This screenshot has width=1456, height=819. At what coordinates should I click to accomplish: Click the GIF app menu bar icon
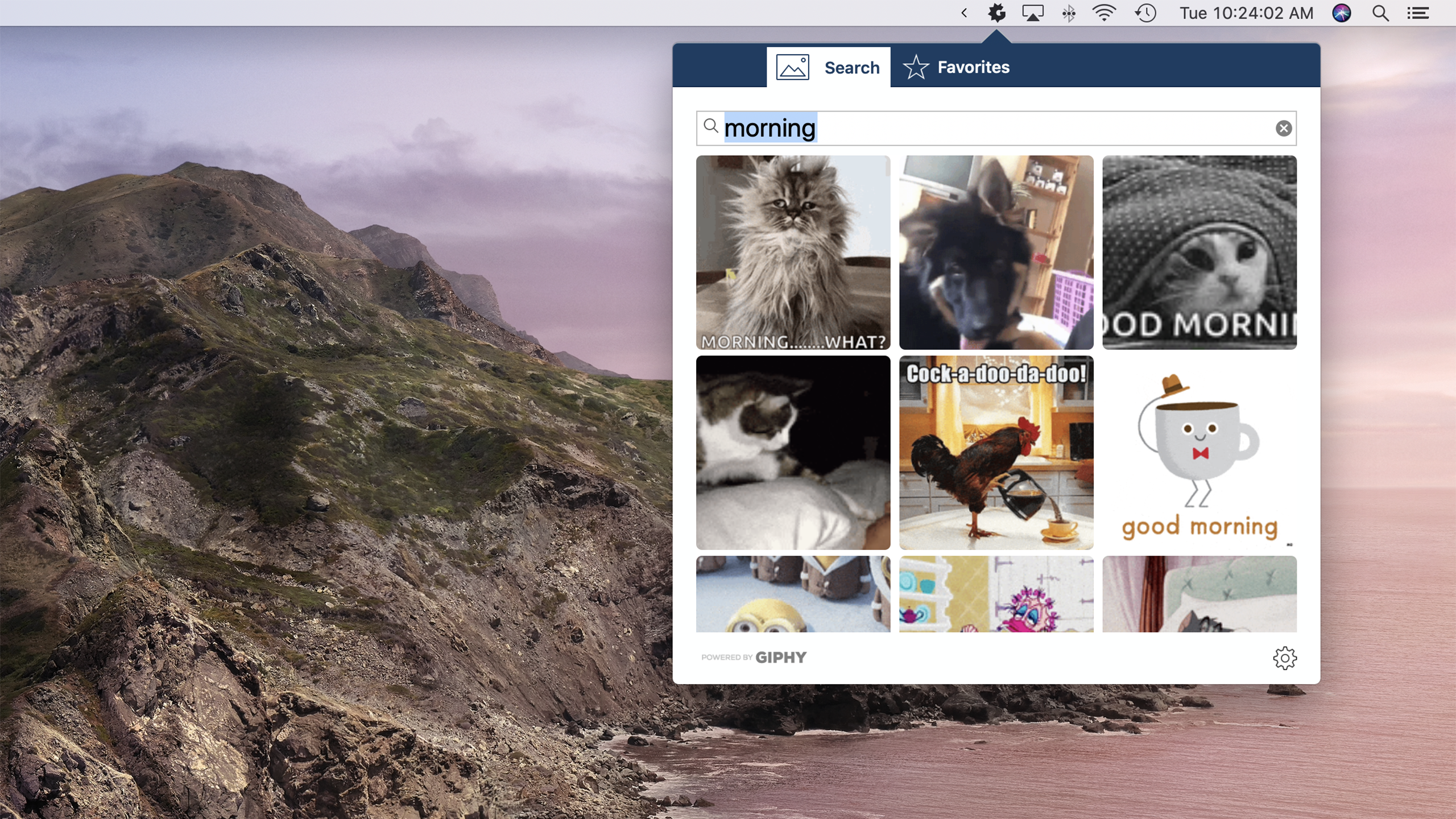(x=996, y=13)
